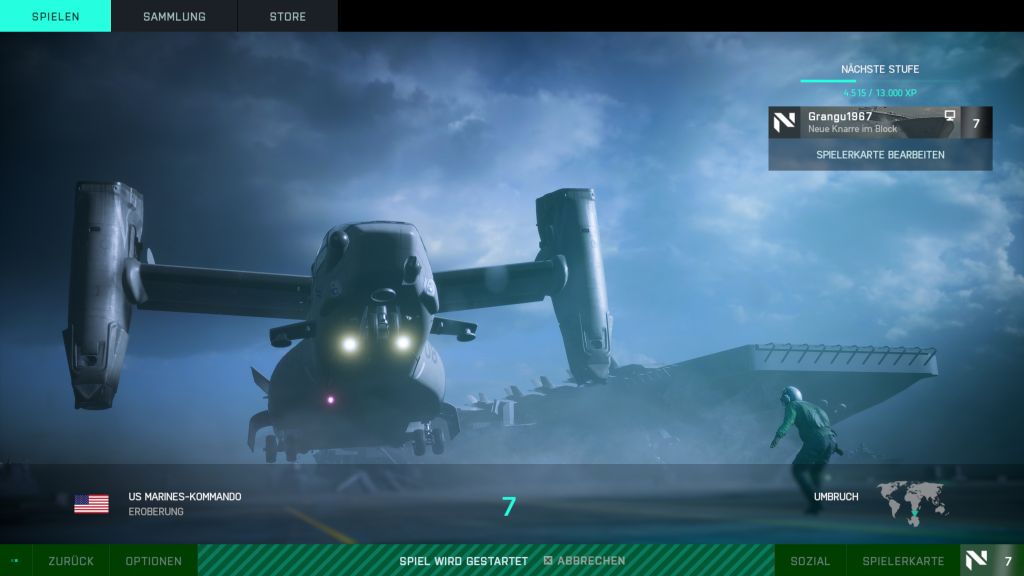Click the UMBRUCH map name

(835, 497)
